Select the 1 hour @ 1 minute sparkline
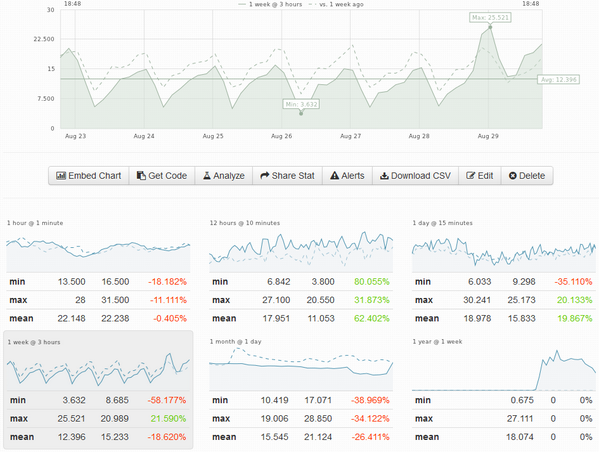The width and height of the screenshot is (599, 452). 98,254
